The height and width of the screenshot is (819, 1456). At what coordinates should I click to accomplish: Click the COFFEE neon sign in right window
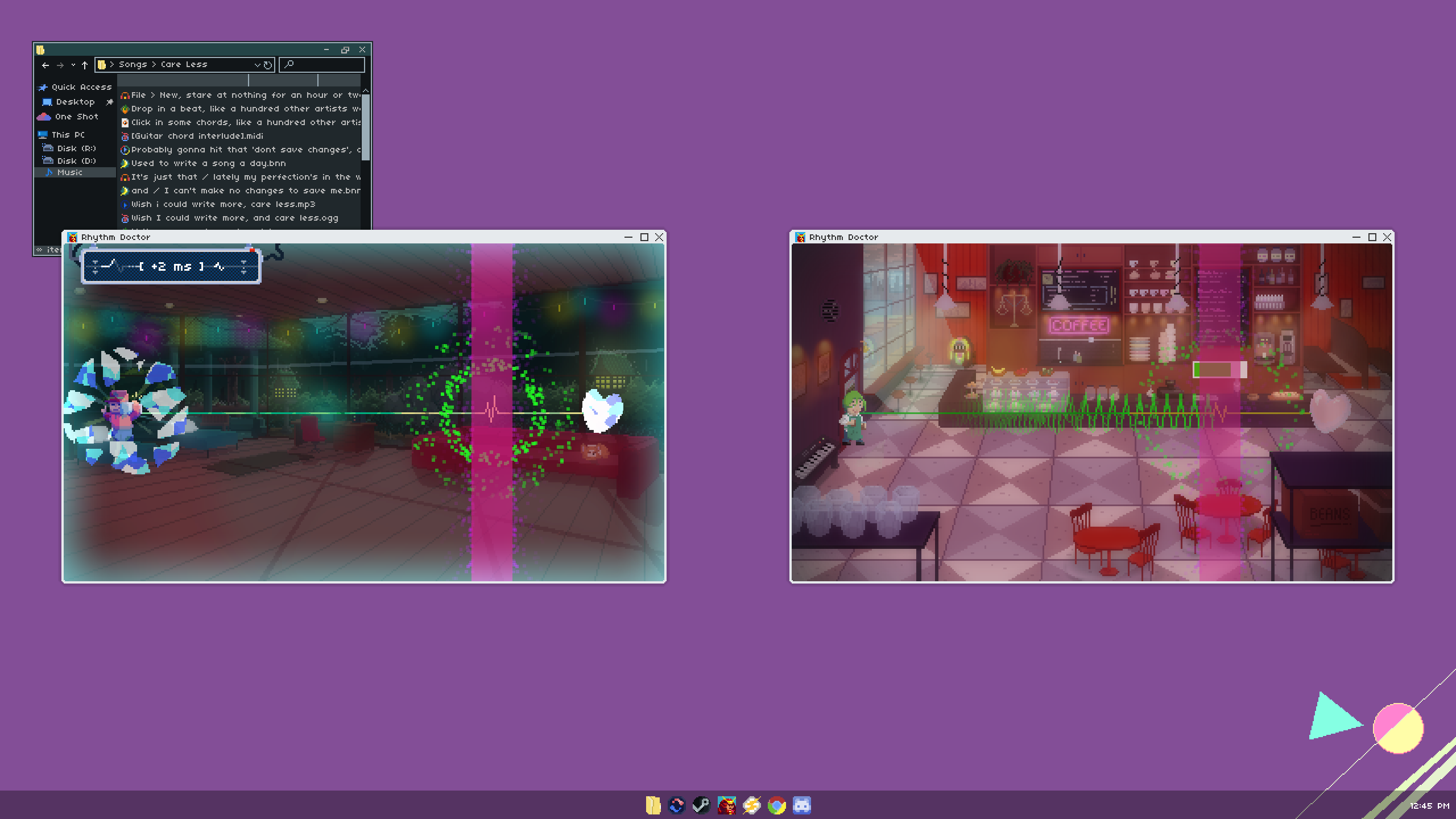coord(1079,325)
